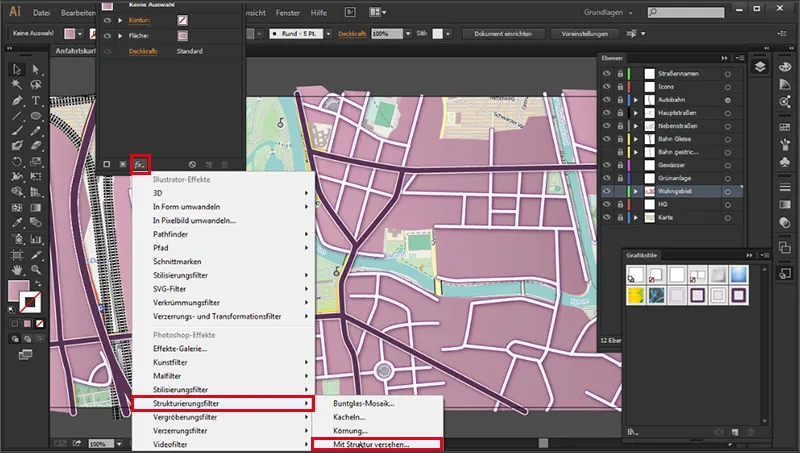Open the Fenster menu
800x453 pixels.
pyautogui.click(x=288, y=13)
